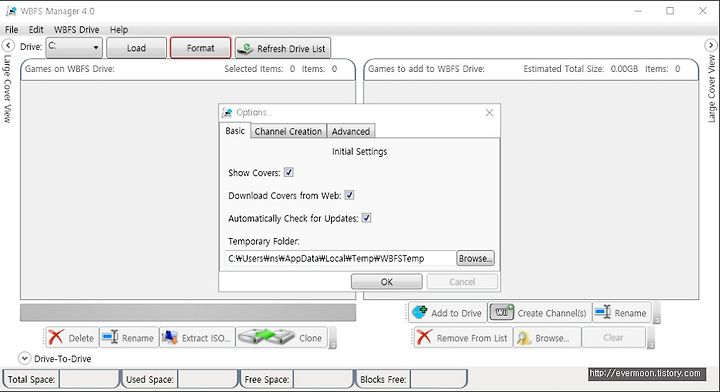Click the Total Space value field
Viewport: 720px width, 392px height.
[x=88, y=379]
